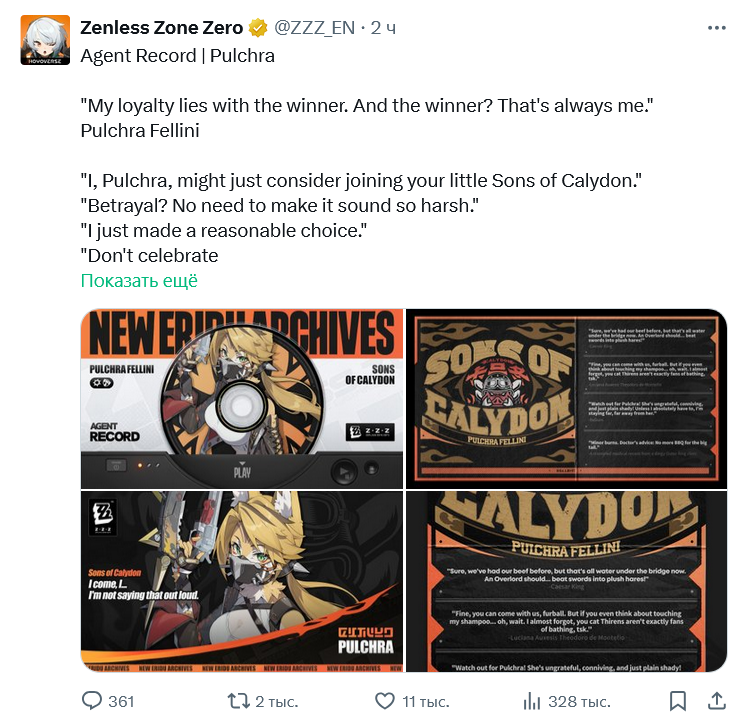Open Pulchra character artwork image
Viewport: 747px width, 727px height.
pyautogui.click(x=242, y=582)
